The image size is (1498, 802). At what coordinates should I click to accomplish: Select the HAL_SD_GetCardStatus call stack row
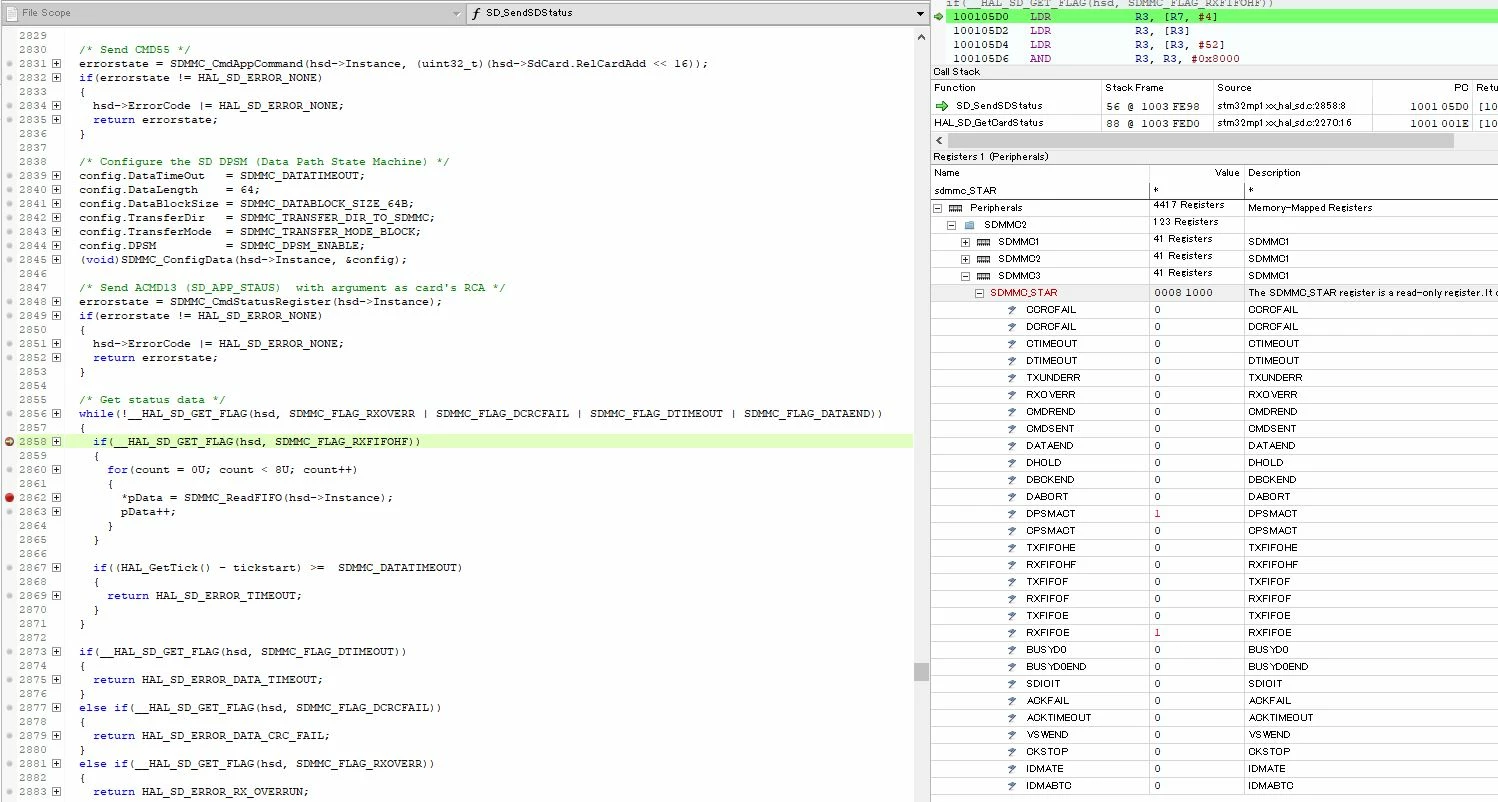point(1214,122)
